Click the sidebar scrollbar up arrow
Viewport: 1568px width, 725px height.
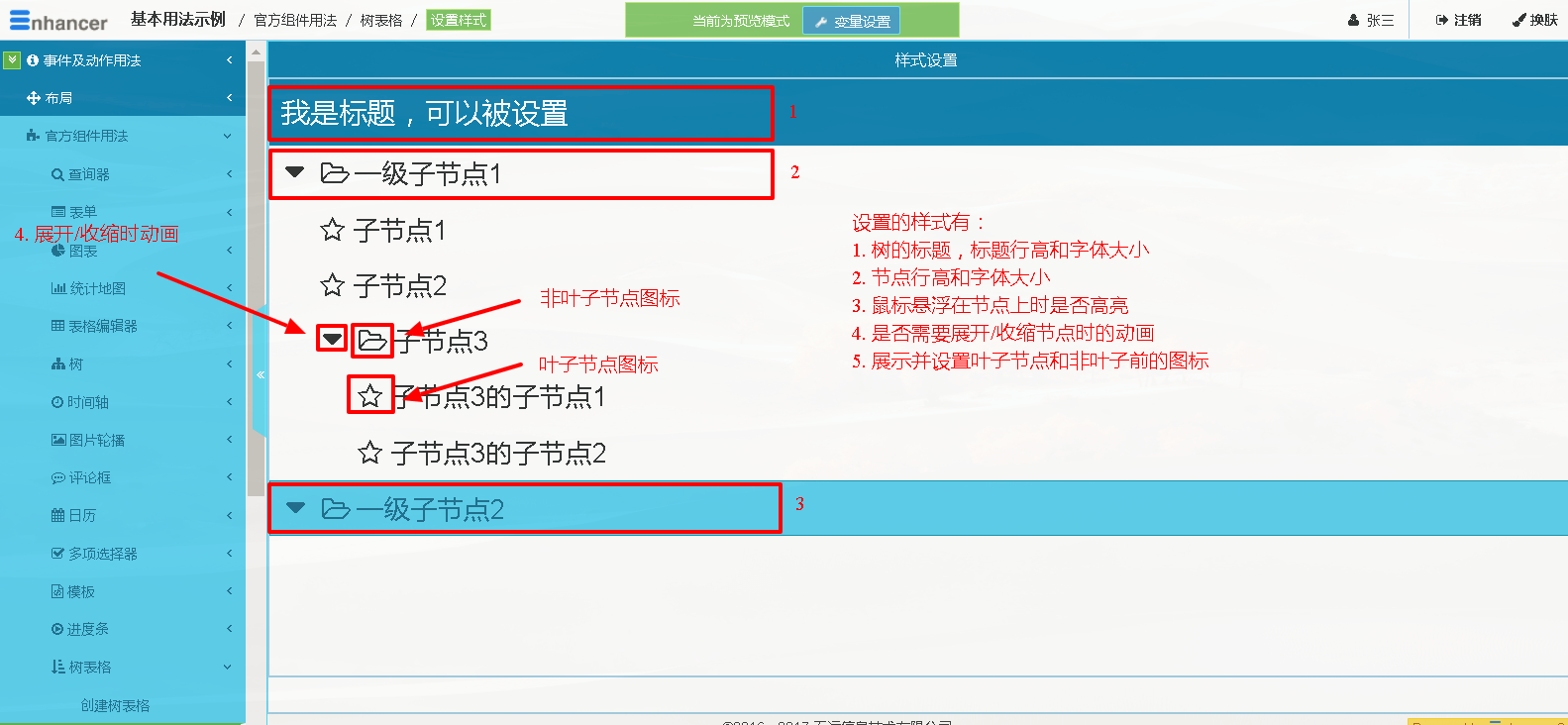[x=256, y=52]
